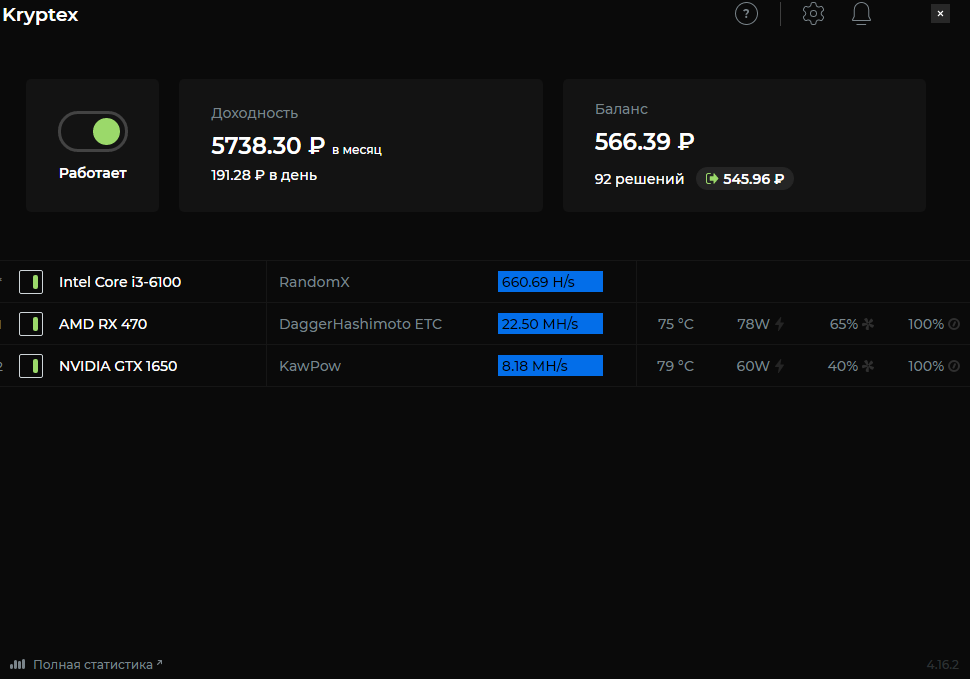Click the AMD RX 470 device name
This screenshot has width=970, height=679.
[103, 324]
